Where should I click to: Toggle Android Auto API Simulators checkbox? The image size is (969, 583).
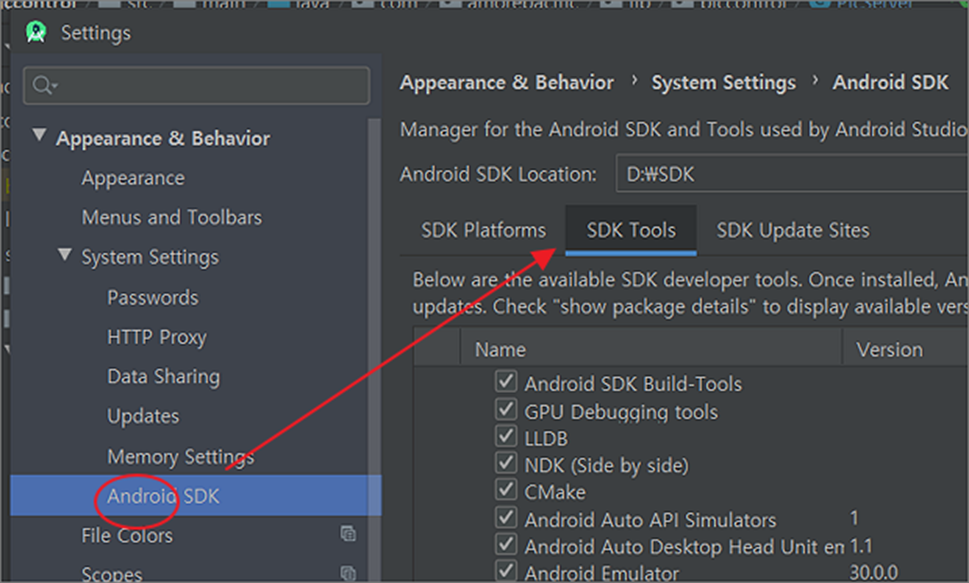tap(506, 517)
